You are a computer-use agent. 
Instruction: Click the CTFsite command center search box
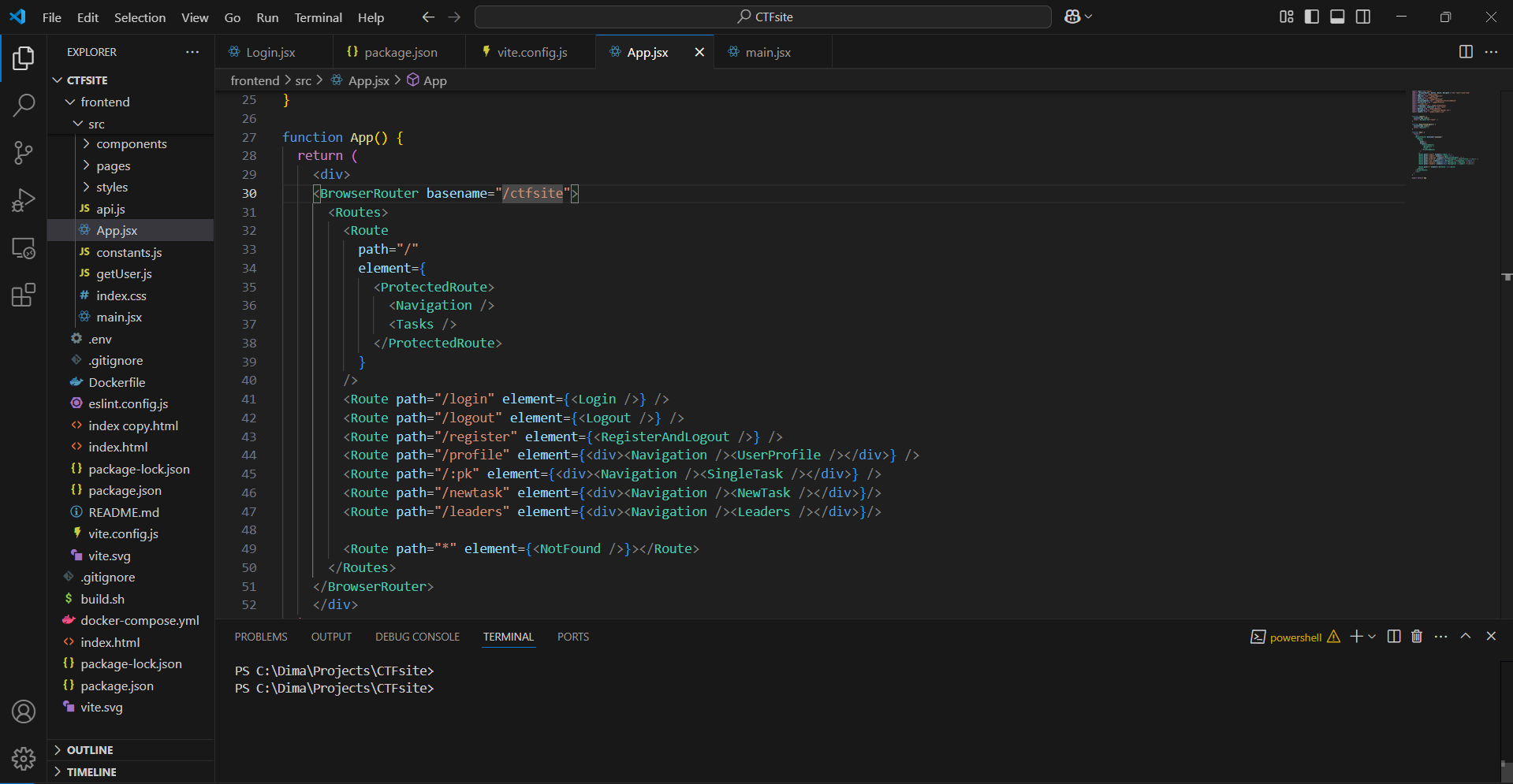click(763, 17)
